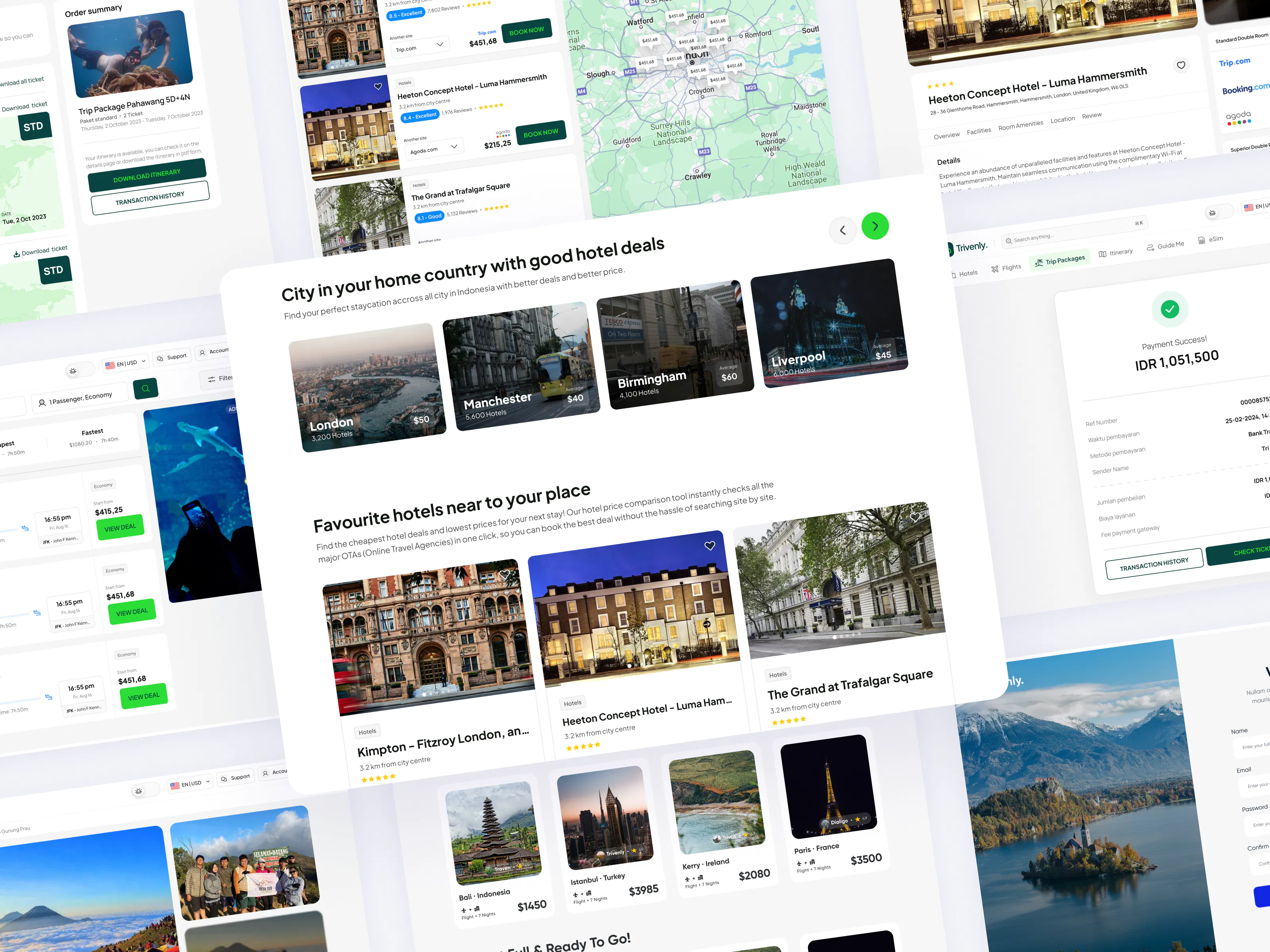Switch to the Facilities tab
The image size is (1270, 952).
click(x=978, y=131)
